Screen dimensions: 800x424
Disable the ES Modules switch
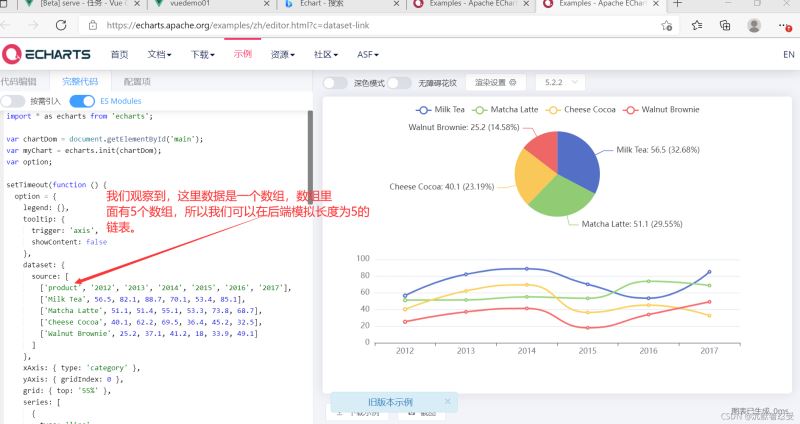pyautogui.click(x=82, y=101)
